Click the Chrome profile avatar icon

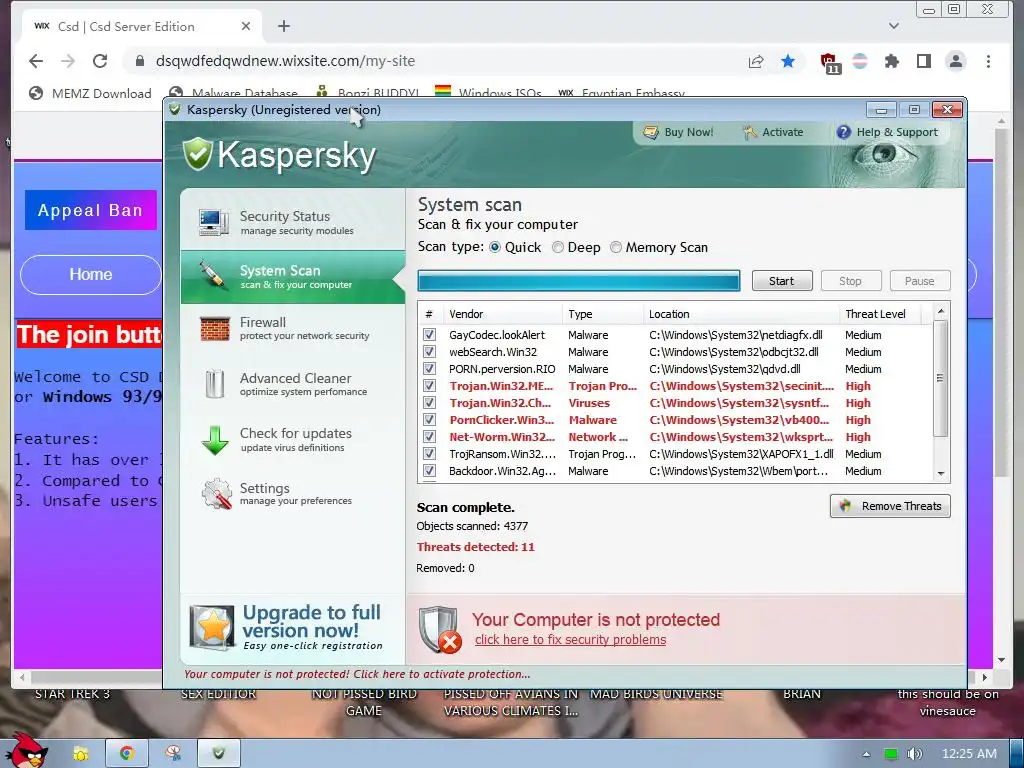tap(955, 61)
